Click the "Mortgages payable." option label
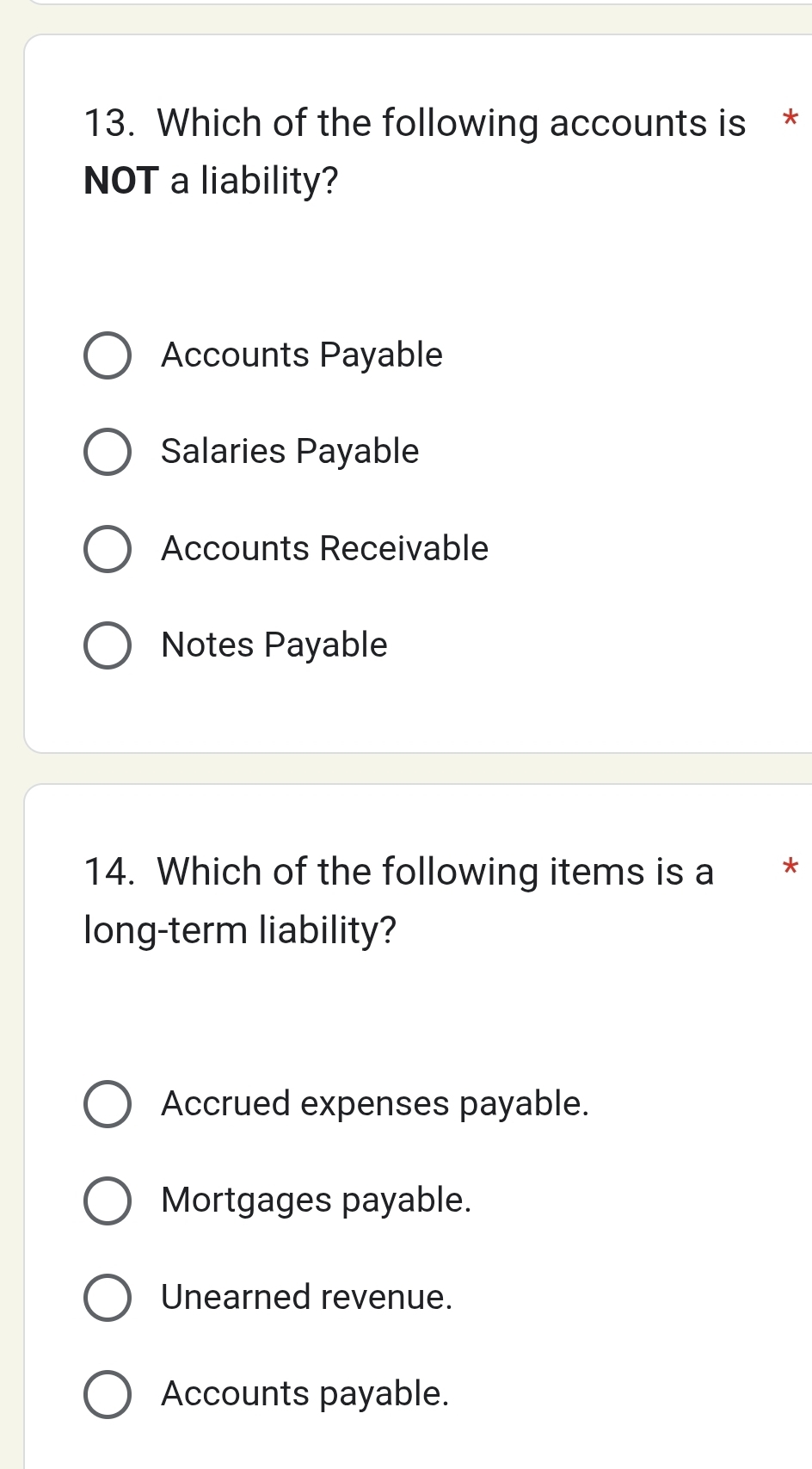The width and height of the screenshot is (812, 1469). click(316, 1201)
